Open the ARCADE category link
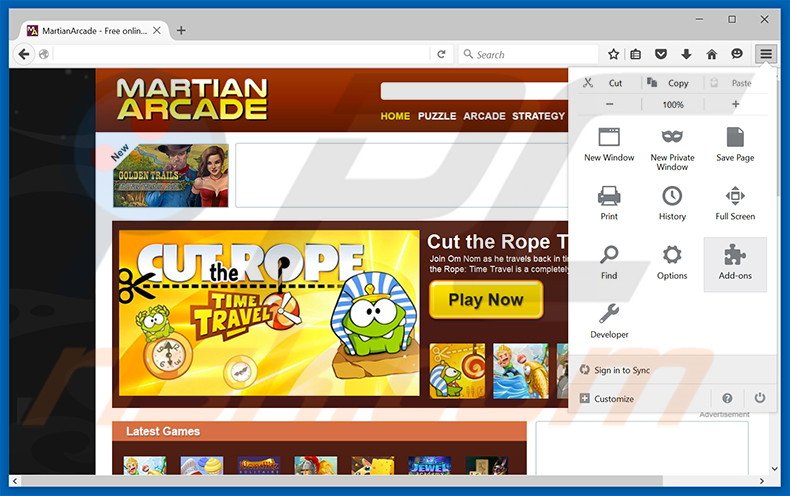 (x=484, y=116)
